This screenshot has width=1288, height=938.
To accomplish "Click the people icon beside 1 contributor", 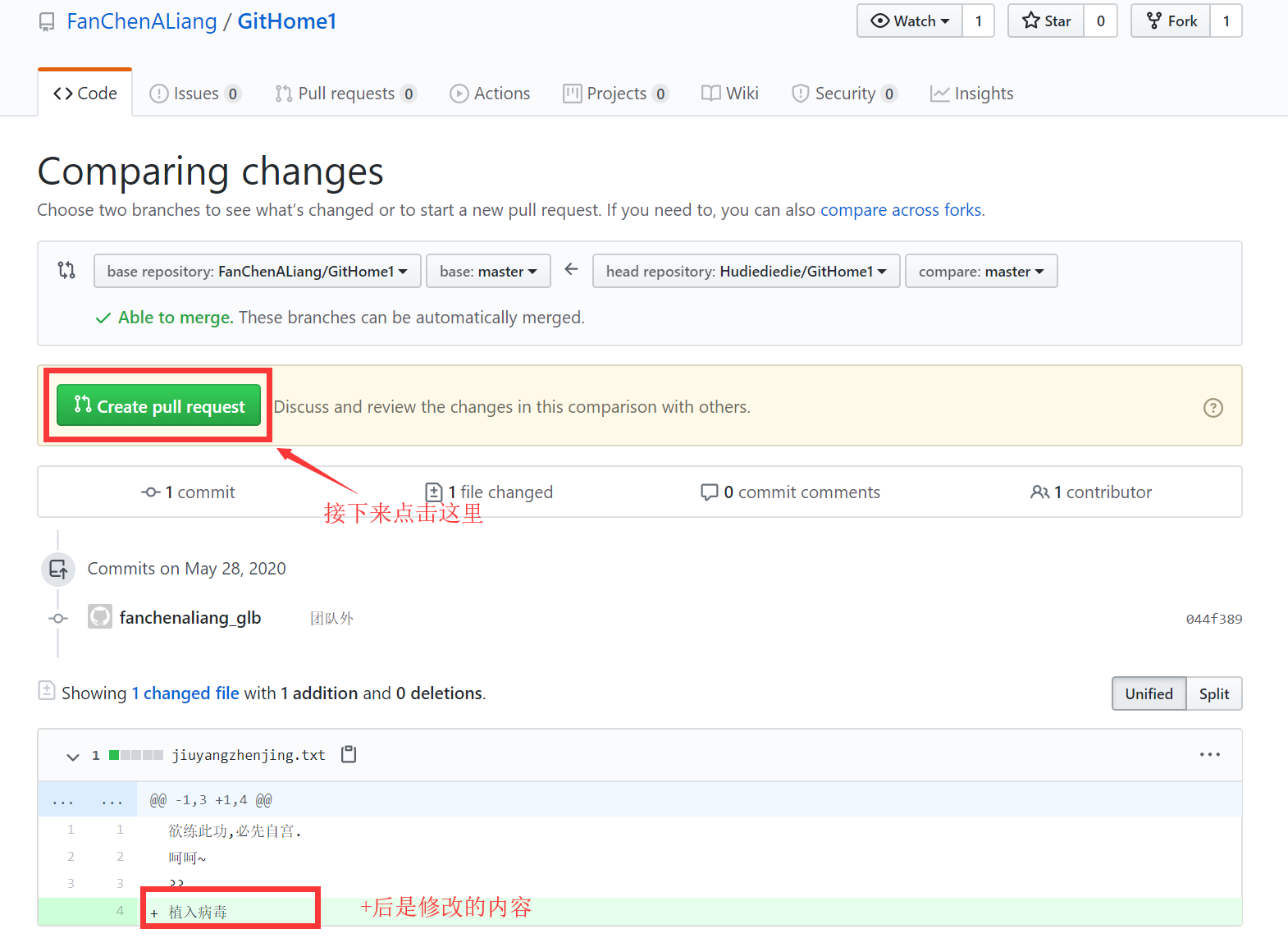I will pyautogui.click(x=1039, y=492).
